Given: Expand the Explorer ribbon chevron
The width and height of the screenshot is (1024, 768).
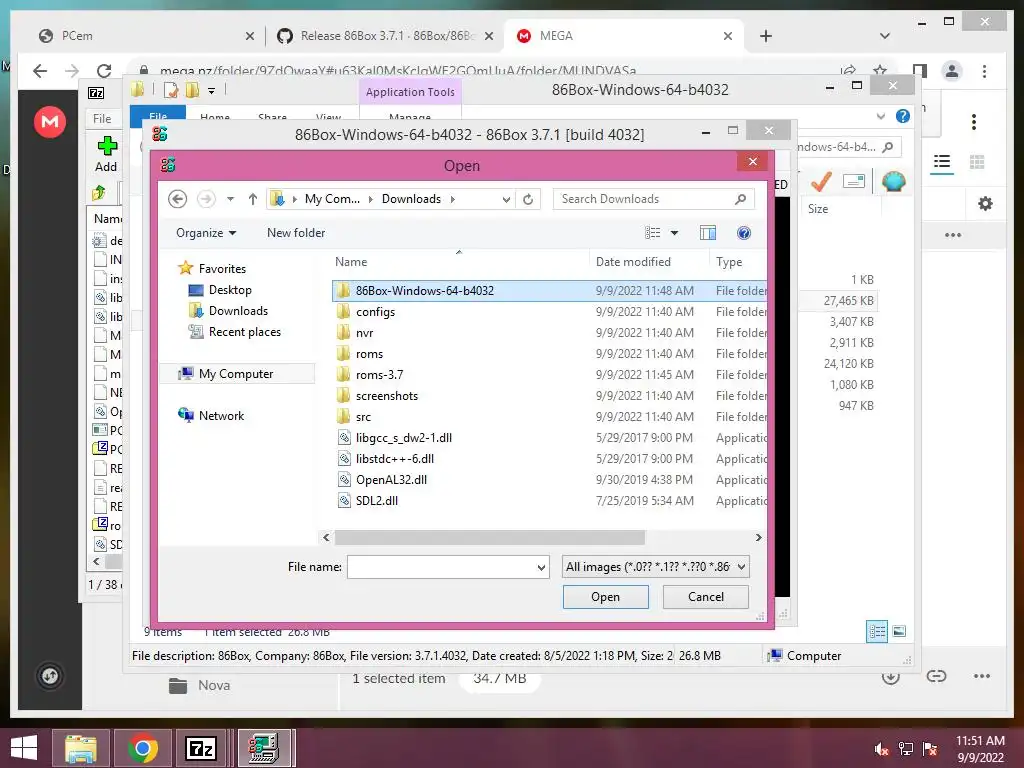Looking at the screenshot, I should [880, 116].
